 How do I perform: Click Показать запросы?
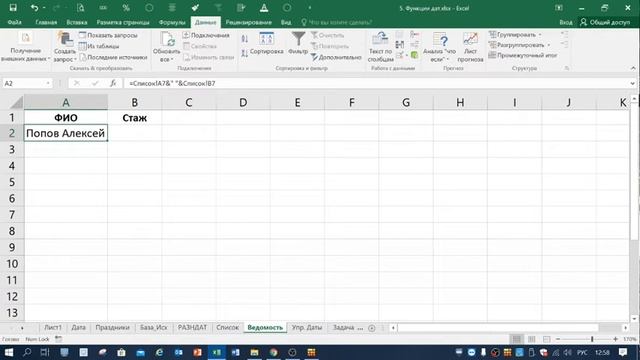coord(109,36)
